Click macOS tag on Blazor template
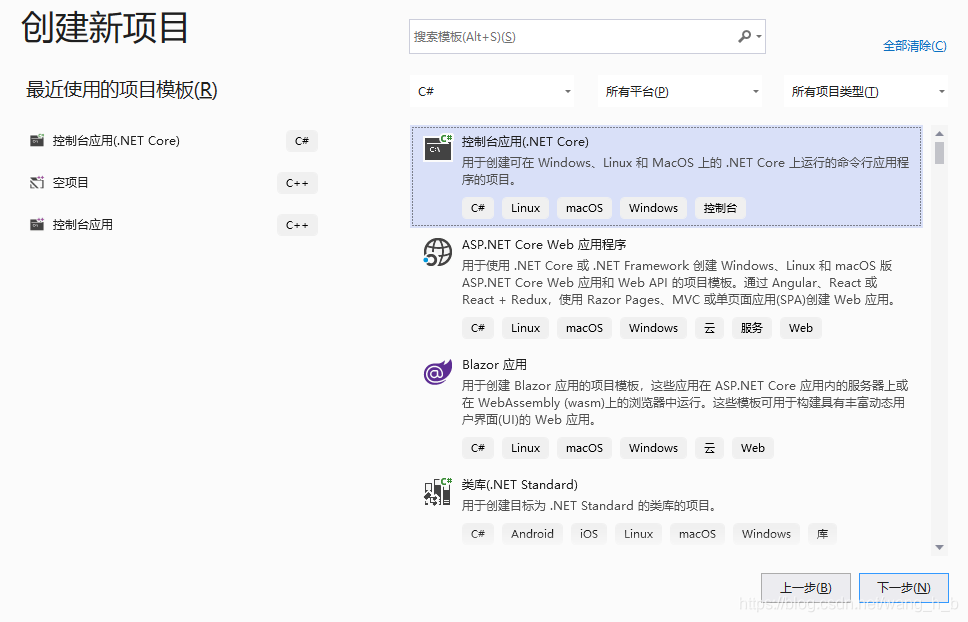This screenshot has height=622, width=968. [584, 447]
